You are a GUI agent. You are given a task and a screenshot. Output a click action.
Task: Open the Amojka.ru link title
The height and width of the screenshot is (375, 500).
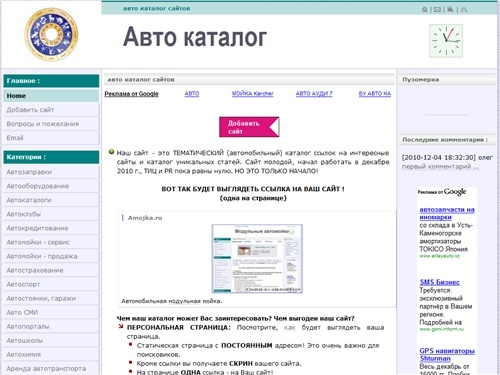(145, 218)
